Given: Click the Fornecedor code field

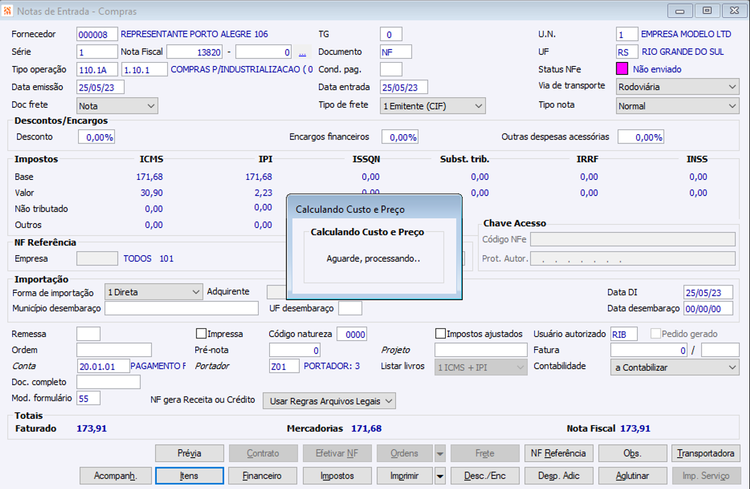Looking at the screenshot, I should coord(97,34).
